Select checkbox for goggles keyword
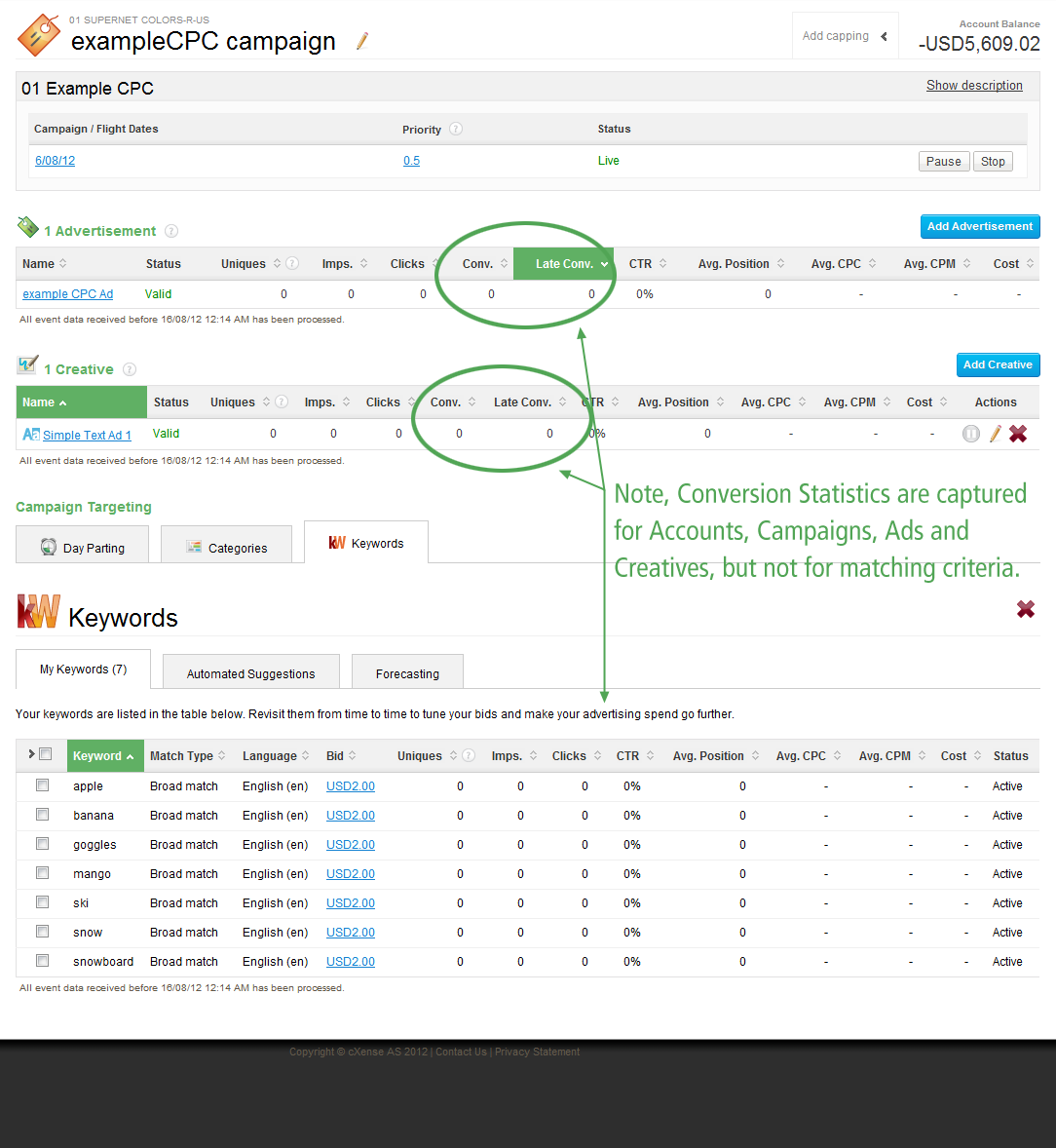1056x1148 pixels. 43,844
